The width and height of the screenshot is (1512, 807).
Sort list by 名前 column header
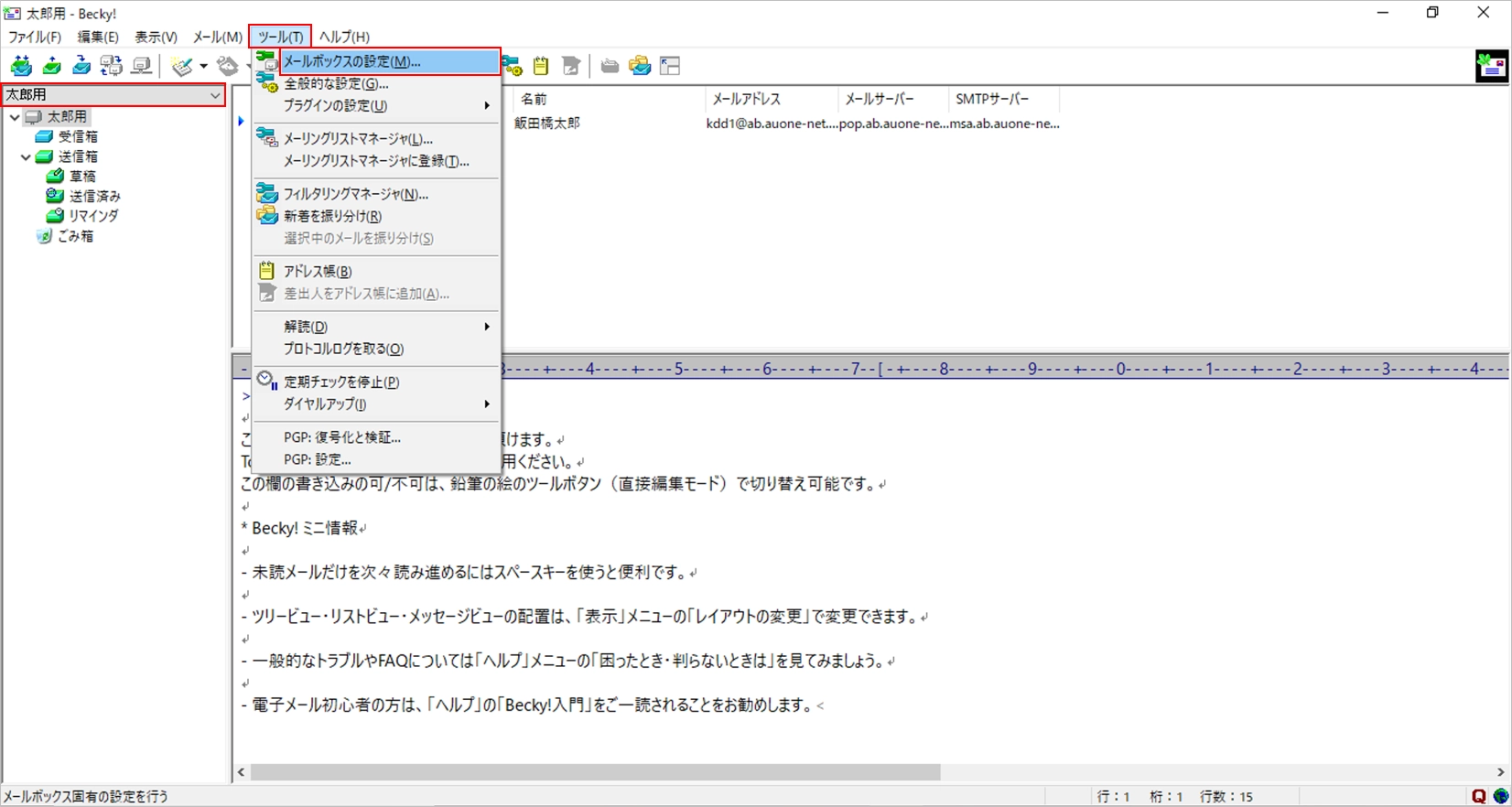click(x=609, y=99)
